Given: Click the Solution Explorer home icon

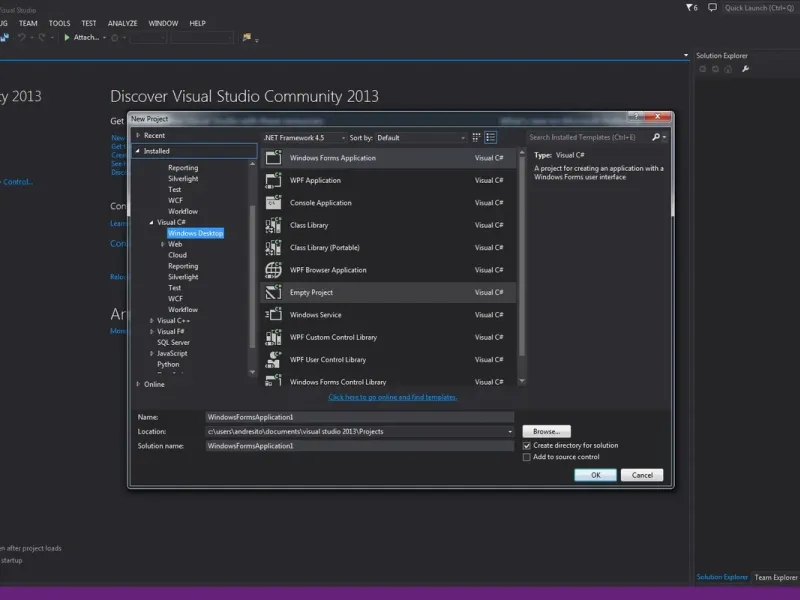Looking at the screenshot, I should point(729,69).
